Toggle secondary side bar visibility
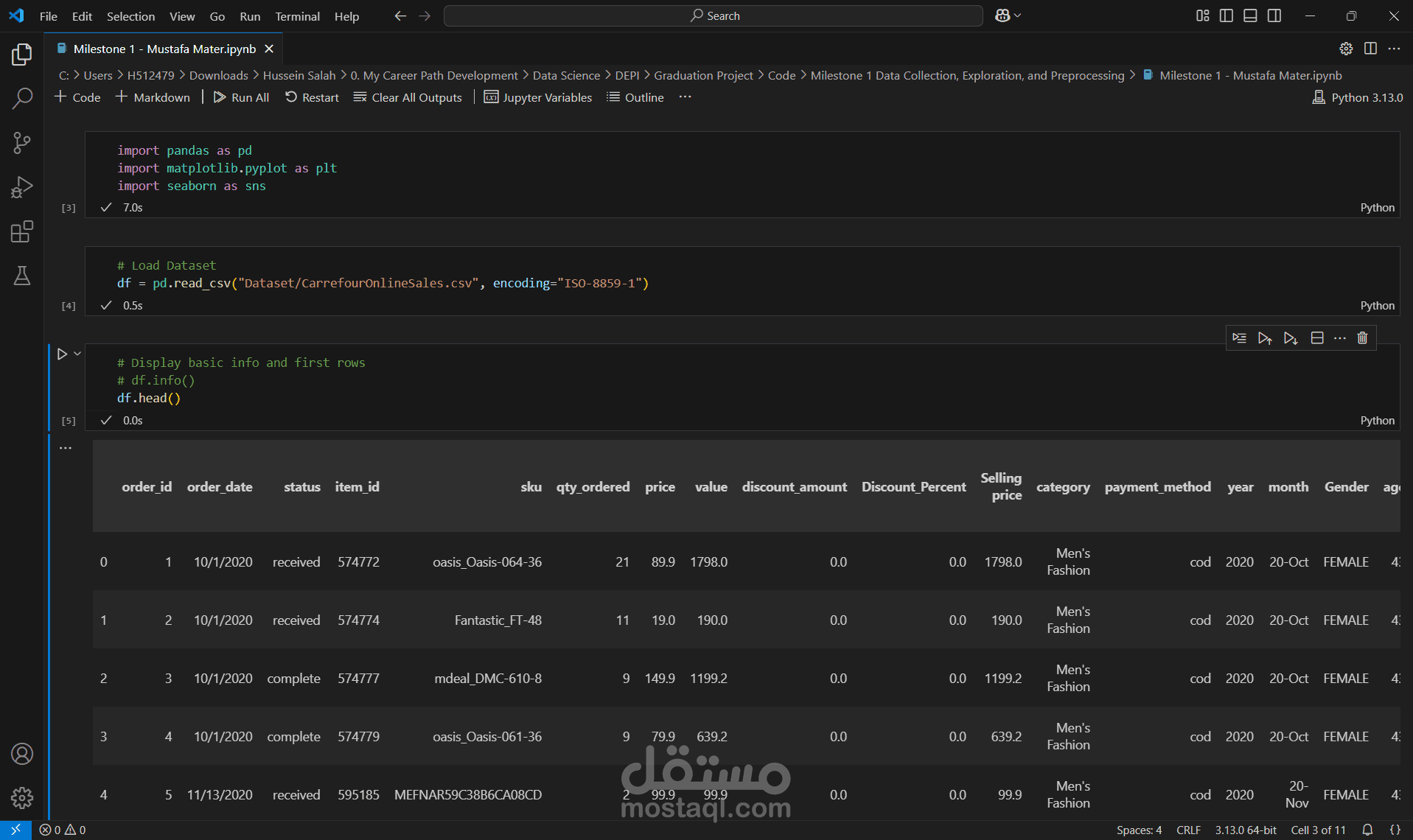 tap(1274, 15)
